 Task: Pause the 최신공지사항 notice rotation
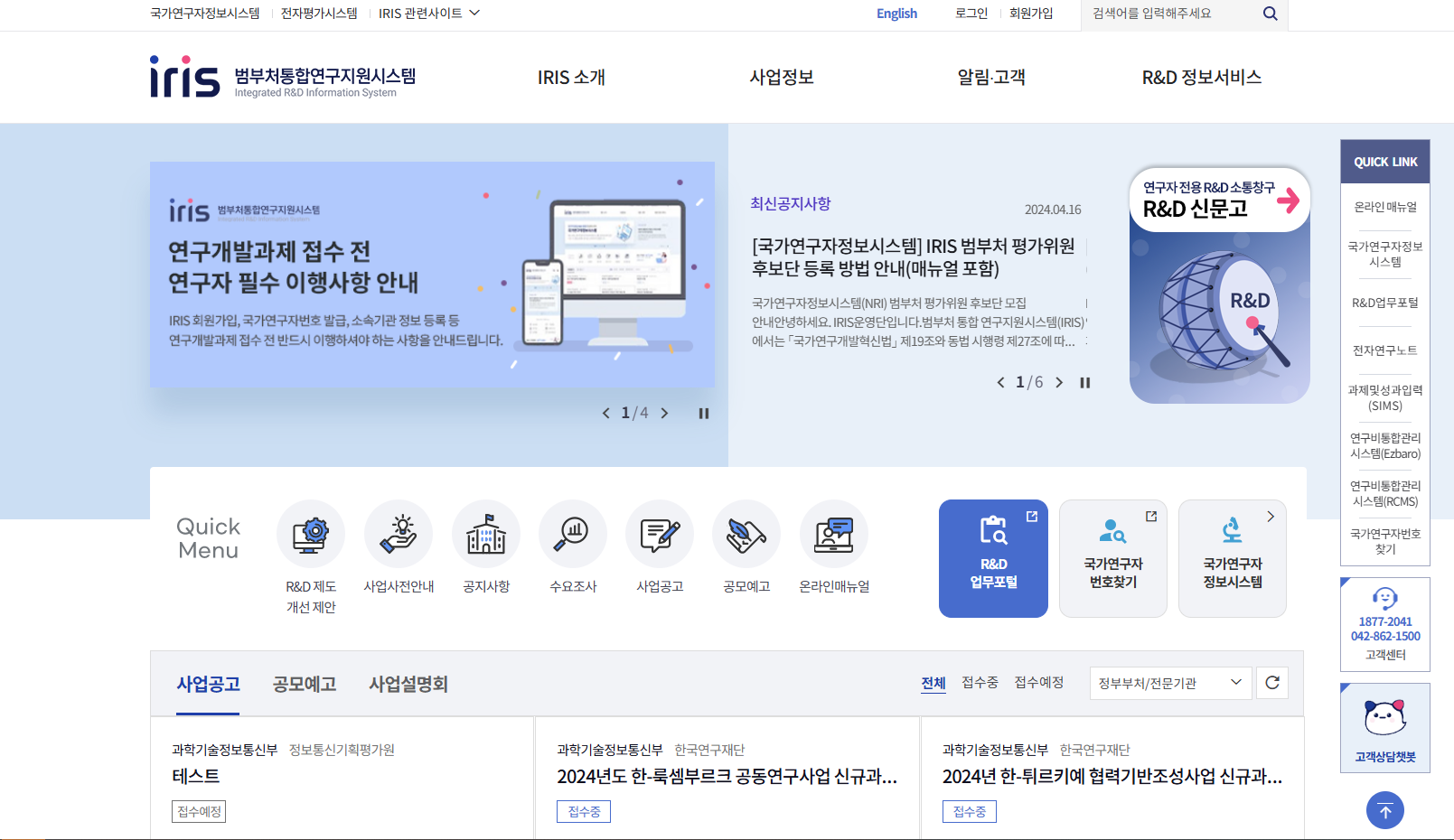pyautogui.click(x=1085, y=383)
